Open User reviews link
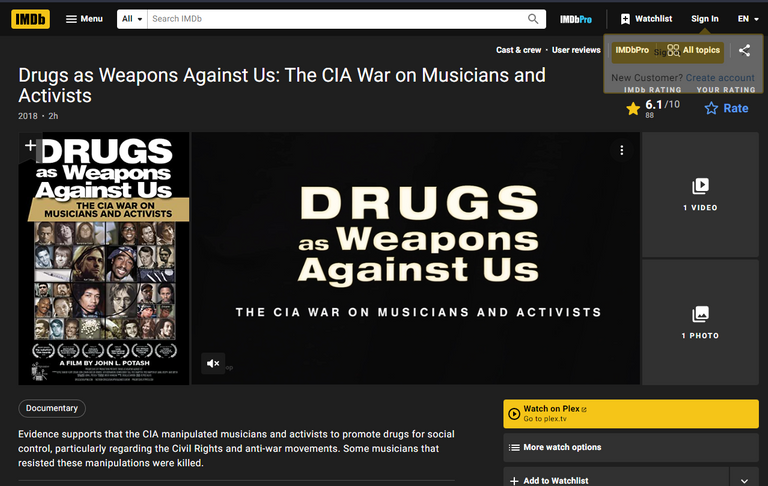768x486 pixels. click(x=576, y=50)
